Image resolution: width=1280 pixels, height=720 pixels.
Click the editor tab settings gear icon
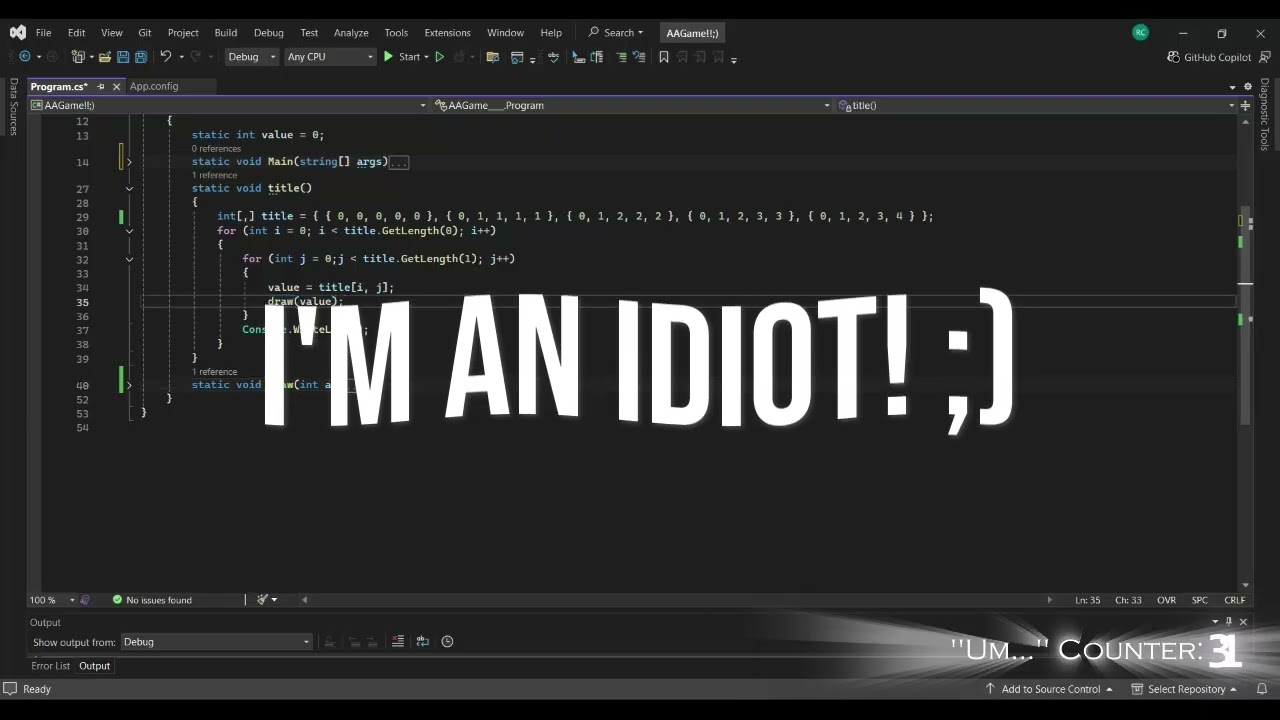(1247, 86)
